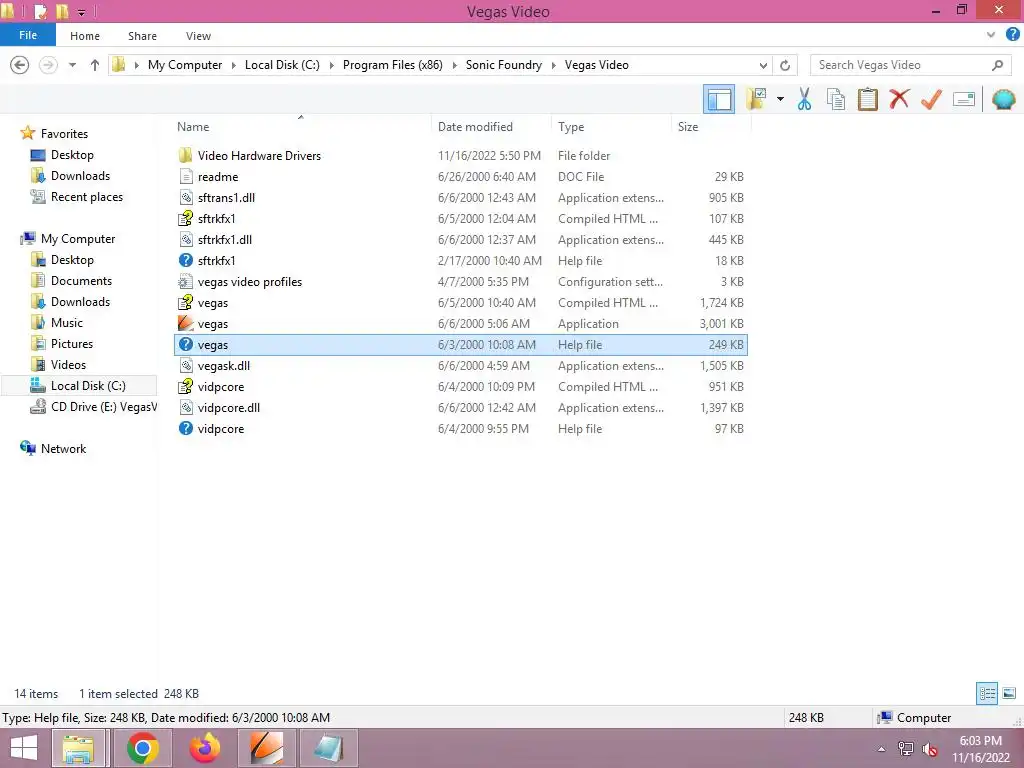Select the readme DOC file

click(461, 176)
